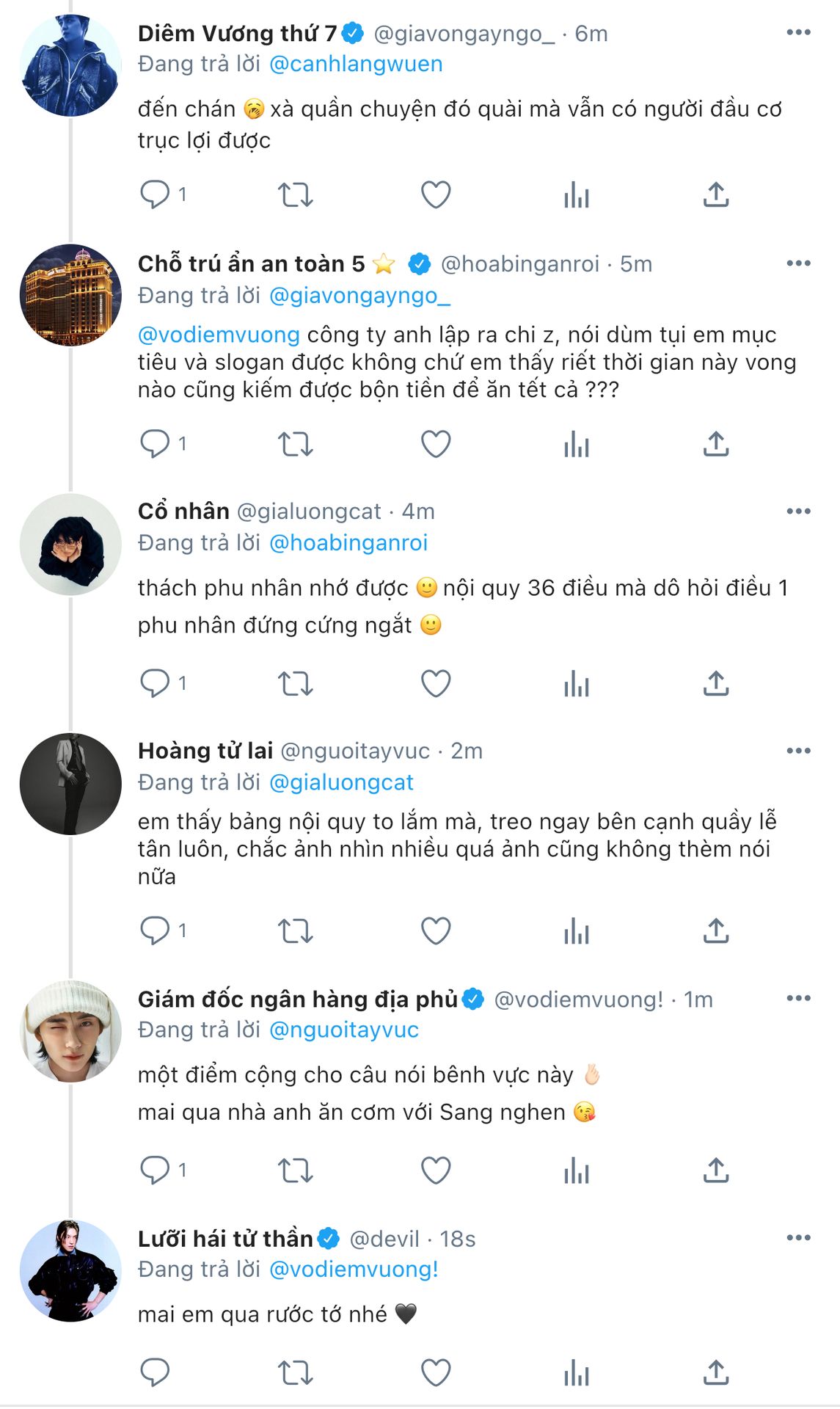Retweet Giám đốc ngân hàng địa phủ's tweet
840x1409 pixels.
click(295, 1170)
